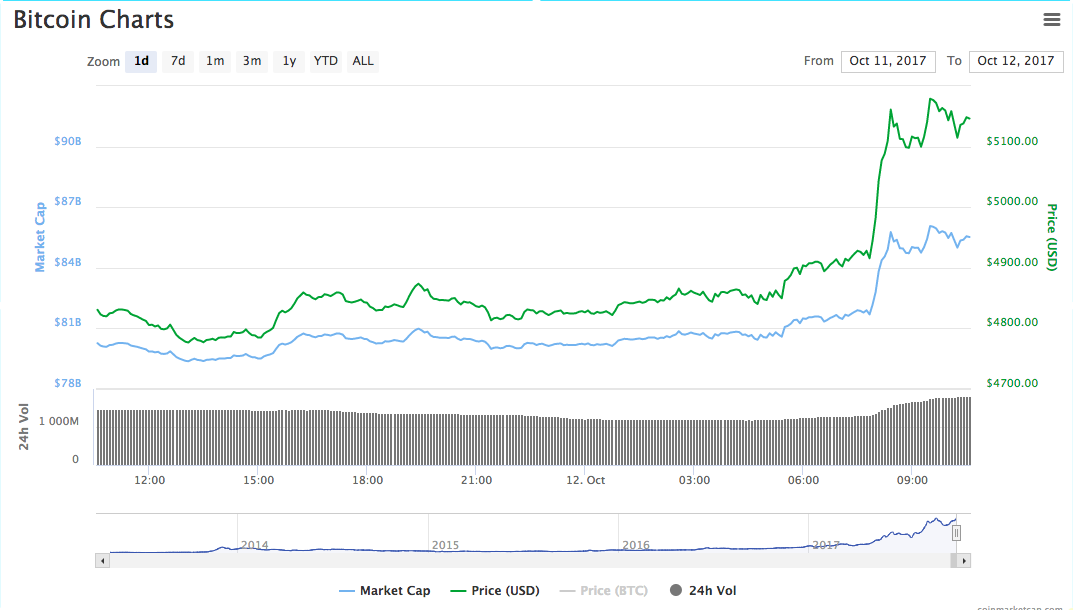Select the ALL zoom range
1073x610 pixels.
pos(363,61)
